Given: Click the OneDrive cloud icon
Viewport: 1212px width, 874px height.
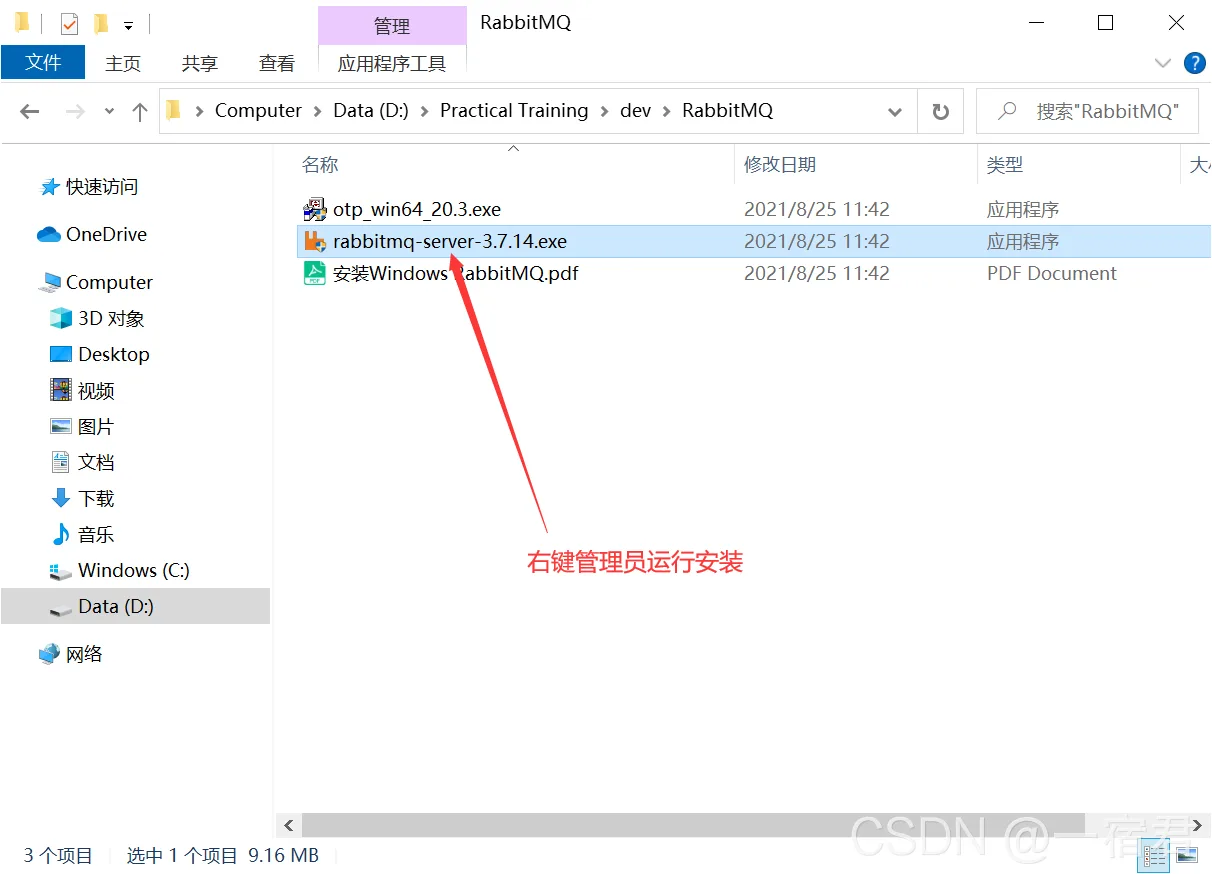Looking at the screenshot, I should coord(49,235).
